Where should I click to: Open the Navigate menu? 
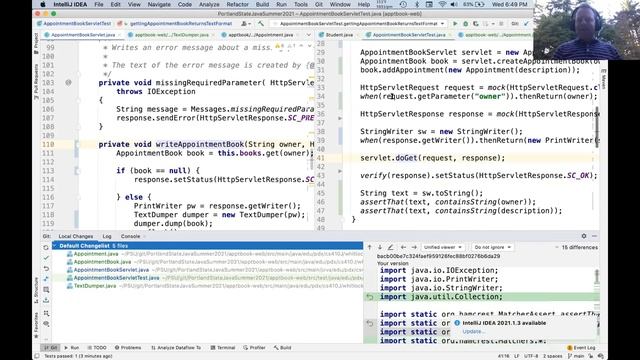click(x=159, y=4)
